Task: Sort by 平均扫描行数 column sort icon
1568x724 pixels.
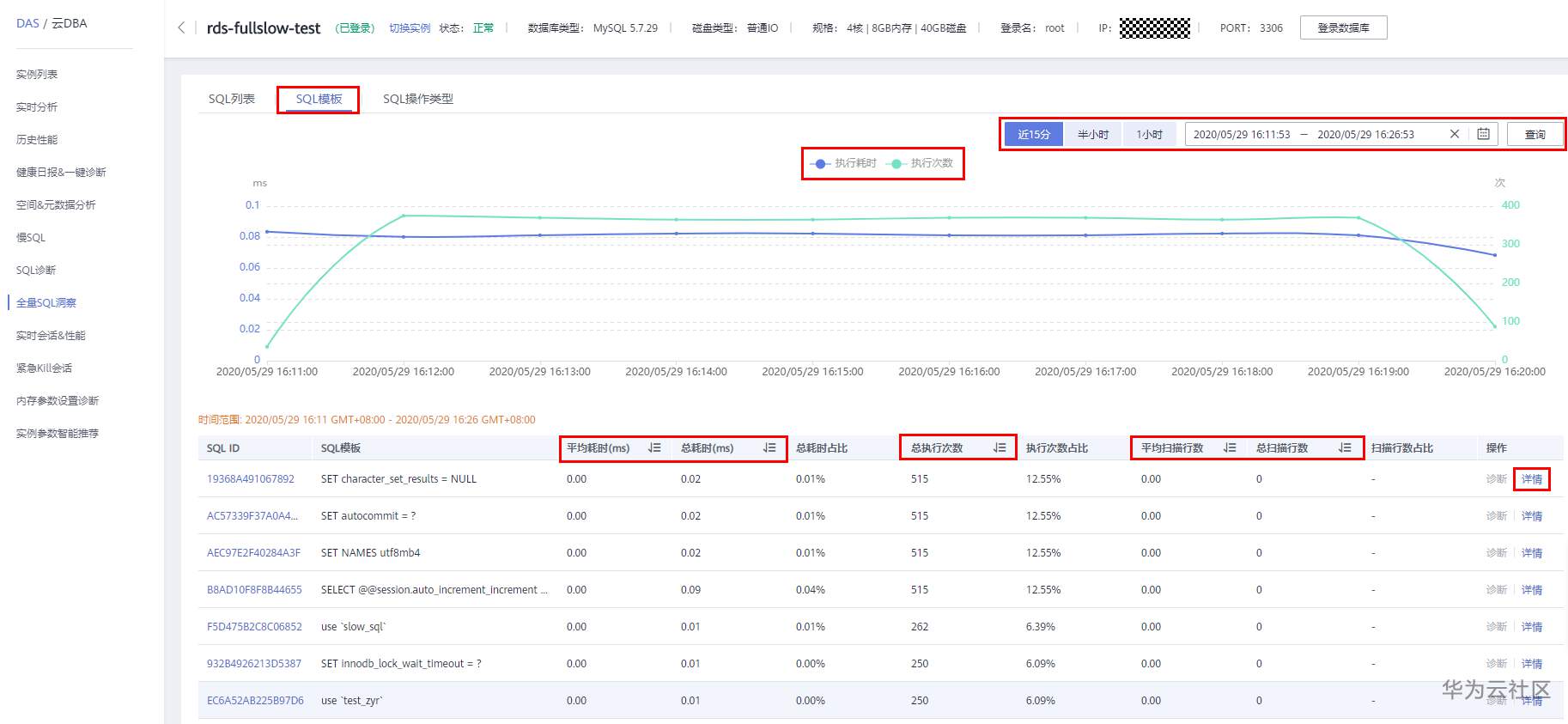Action: coord(1230,447)
